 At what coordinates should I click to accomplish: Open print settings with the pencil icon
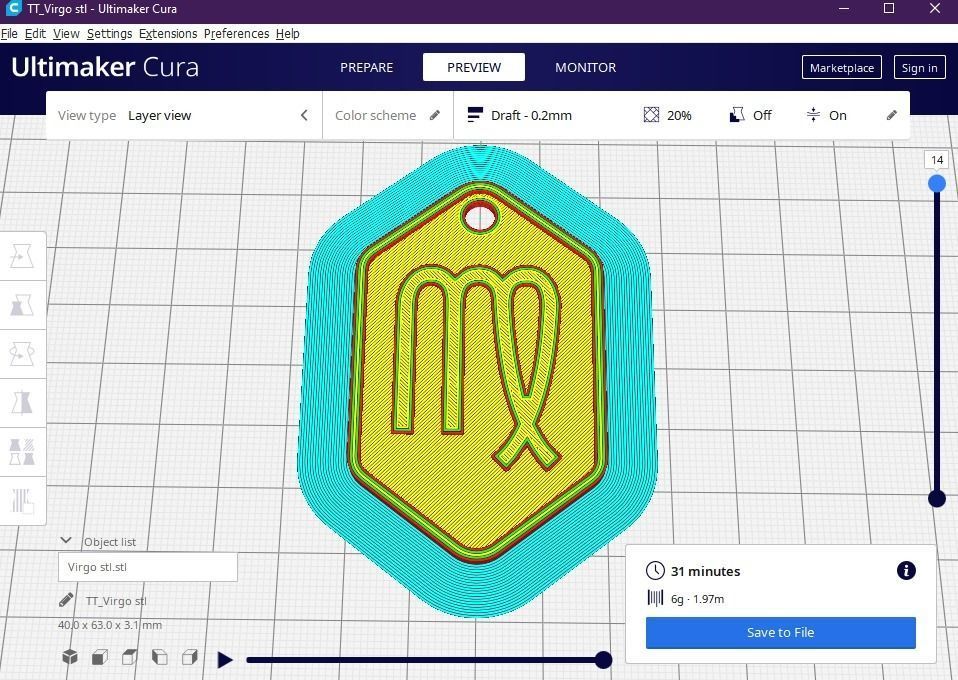tap(891, 115)
